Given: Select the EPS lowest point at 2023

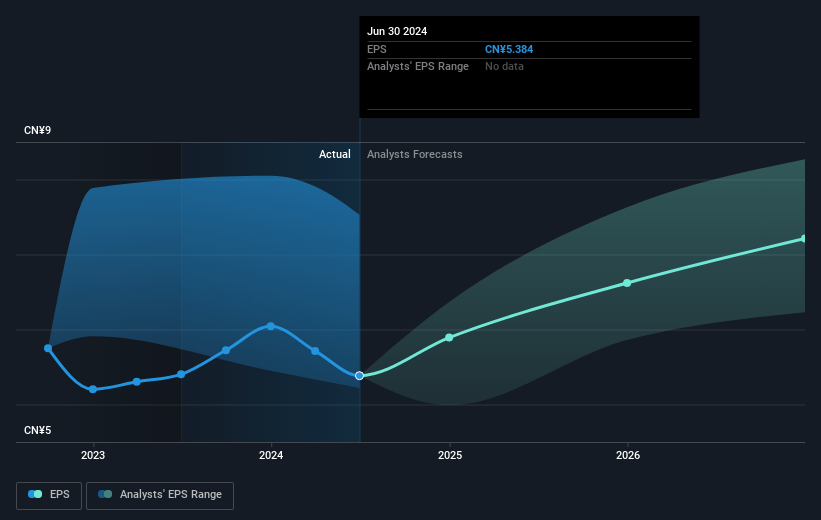Looking at the screenshot, I should (x=93, y=389).
